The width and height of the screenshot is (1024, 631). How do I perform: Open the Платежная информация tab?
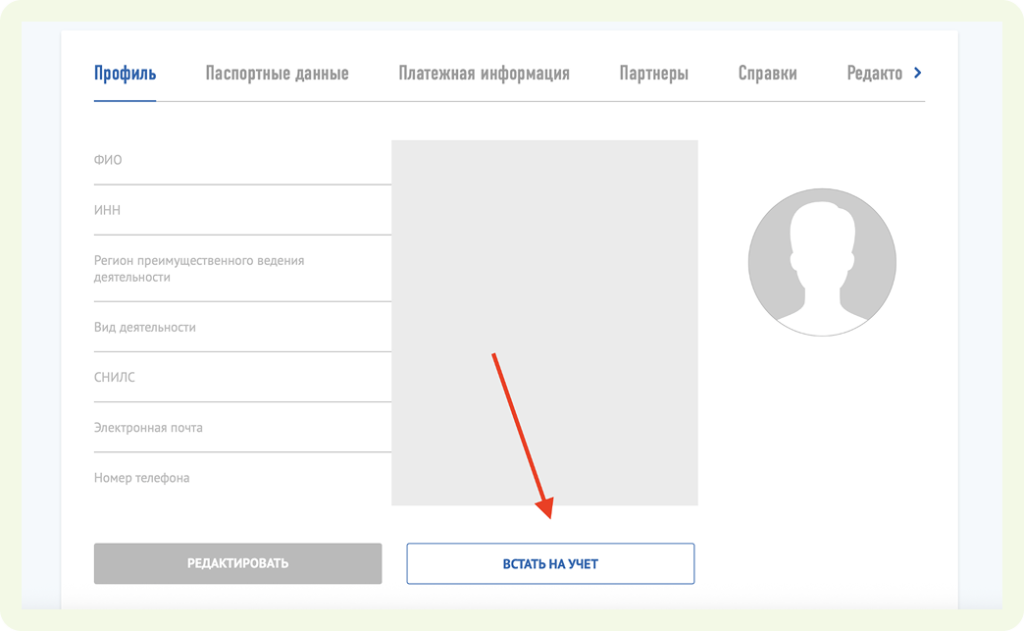[x=484, y=73]
